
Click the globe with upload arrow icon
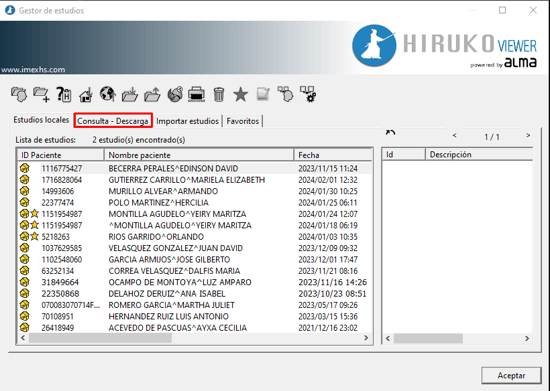pos(108,94)
